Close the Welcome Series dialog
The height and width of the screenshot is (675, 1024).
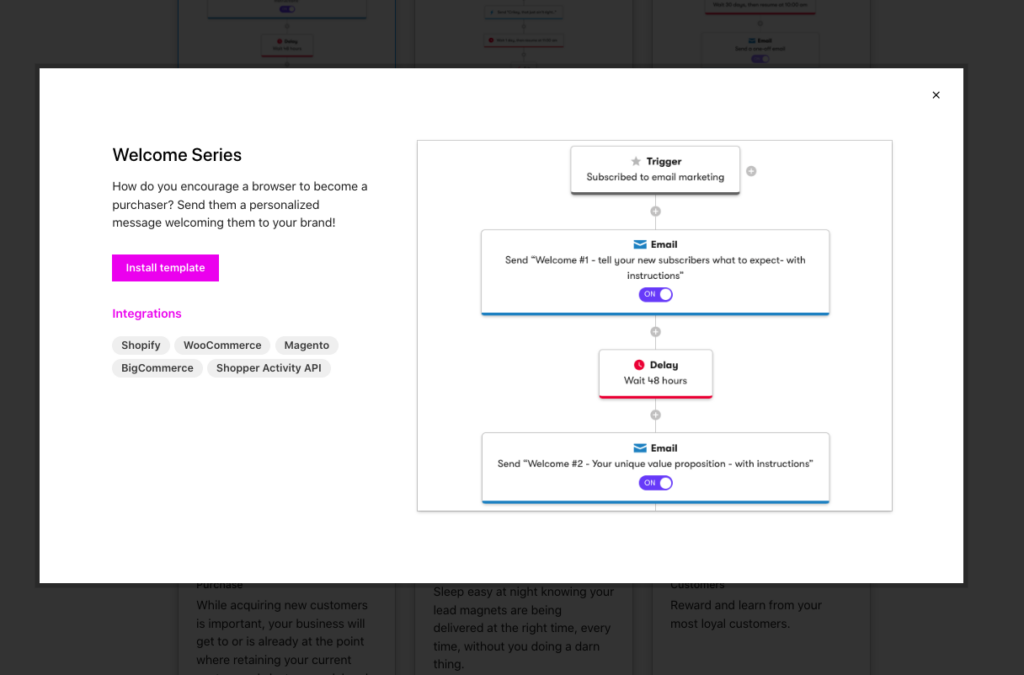coord(936,95)
